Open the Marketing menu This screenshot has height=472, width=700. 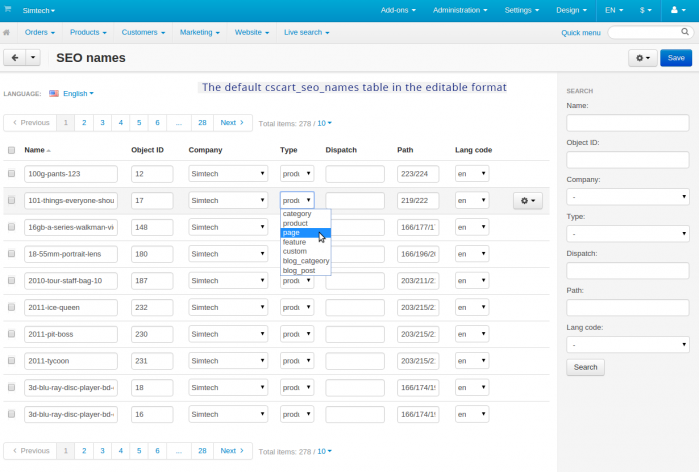pos(200,32)
